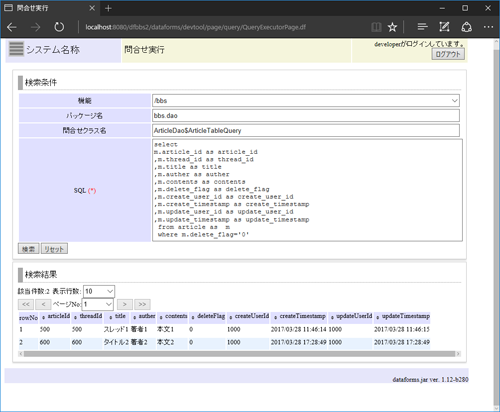
Task: Open web note pen icon
Action: click(x=444, y=27)
